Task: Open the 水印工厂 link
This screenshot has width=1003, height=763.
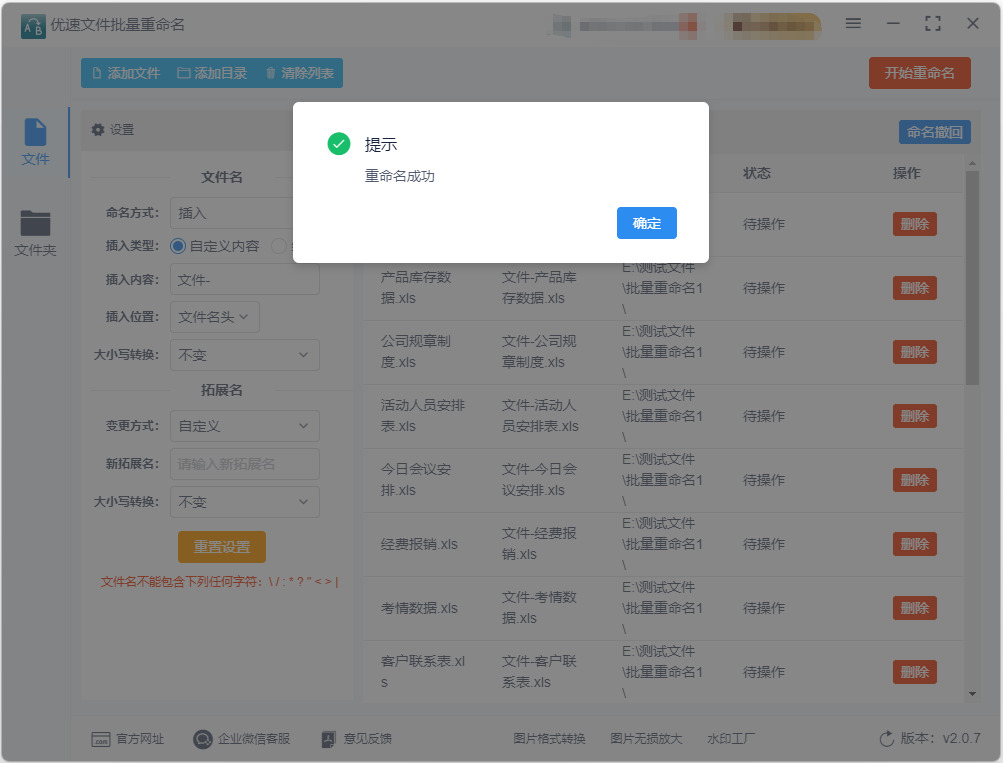Action: (731, 739)
